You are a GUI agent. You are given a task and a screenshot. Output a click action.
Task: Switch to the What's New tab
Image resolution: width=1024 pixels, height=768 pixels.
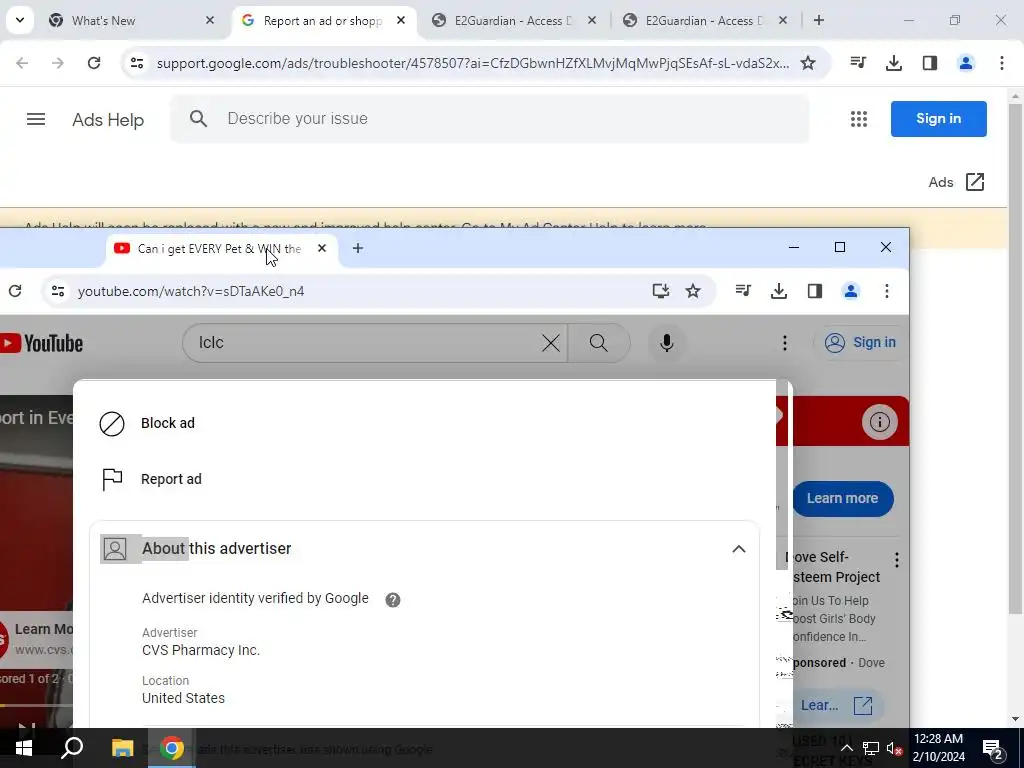pyautogui.click(x=131, y=20)
